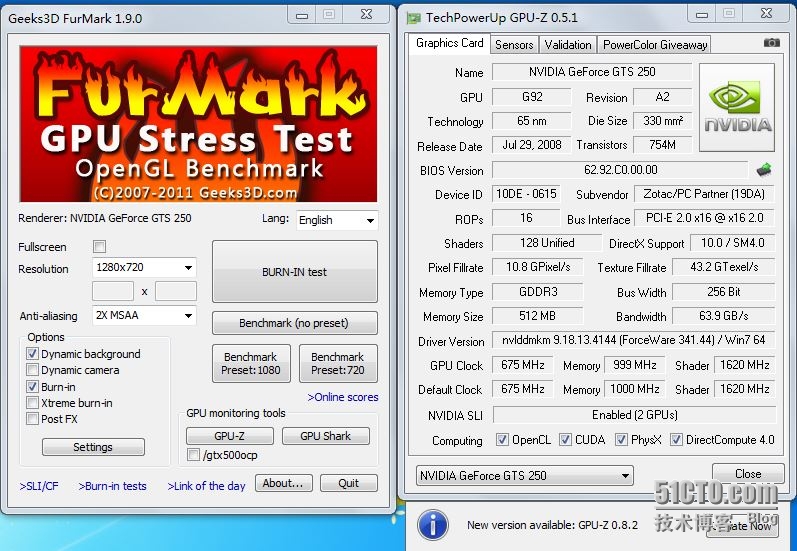Click New version available: GPU-Z 0.8.2 text
The width and height of the screenshot is (797, 551).
pos(552,525)
